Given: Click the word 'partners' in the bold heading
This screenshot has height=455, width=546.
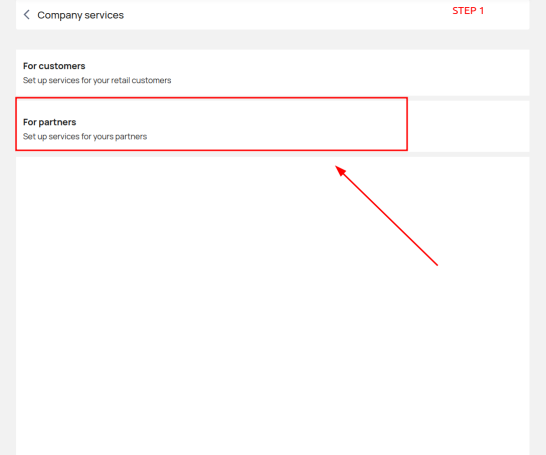Looking at the screenshot, I should point(57,122).
